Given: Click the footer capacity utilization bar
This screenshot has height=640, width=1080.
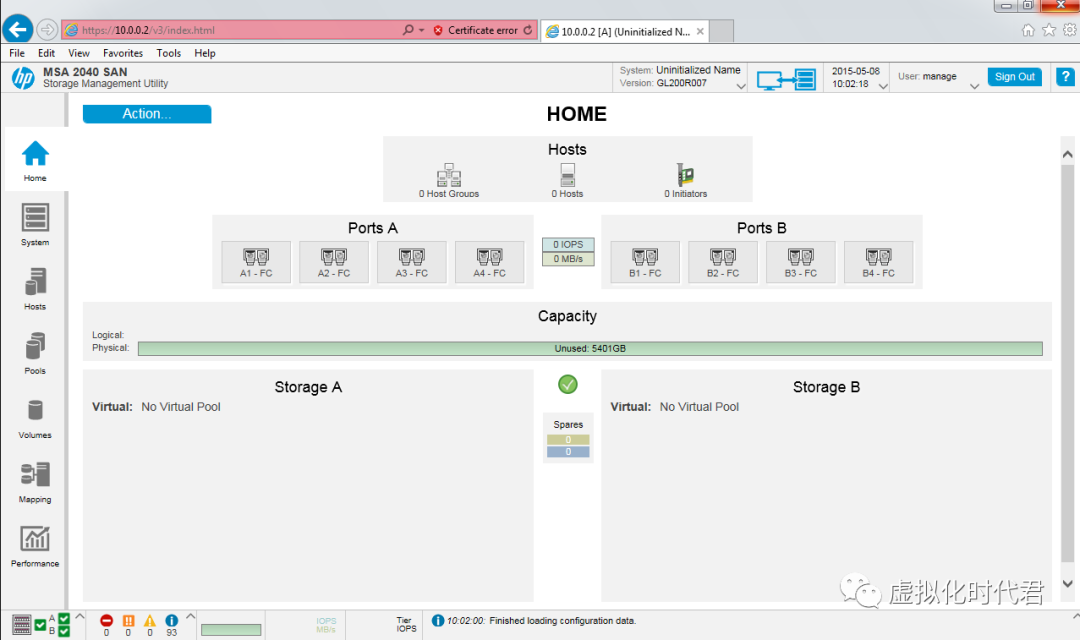Looking at the screenshot, I should pos(231,630).
